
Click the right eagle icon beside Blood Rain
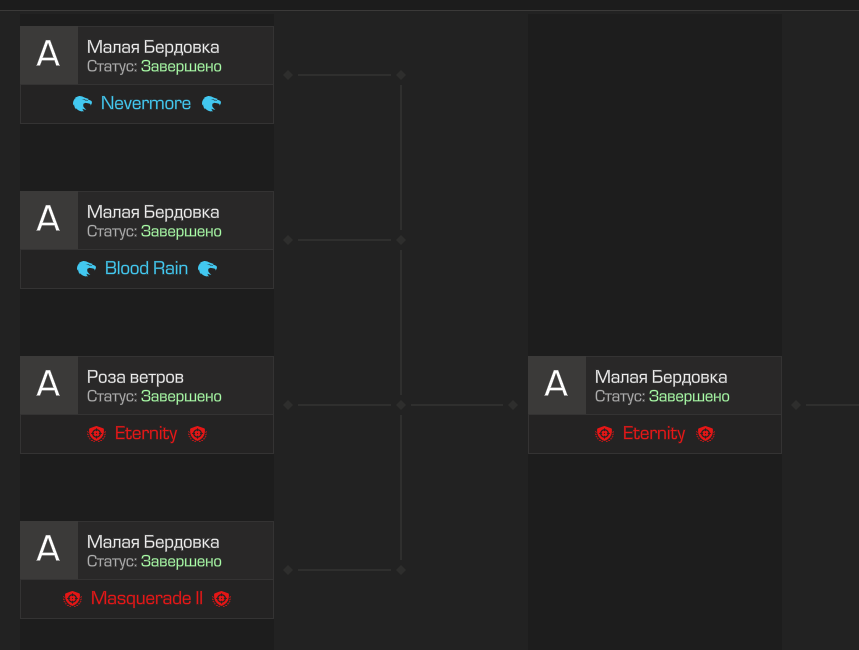point(207,268)
